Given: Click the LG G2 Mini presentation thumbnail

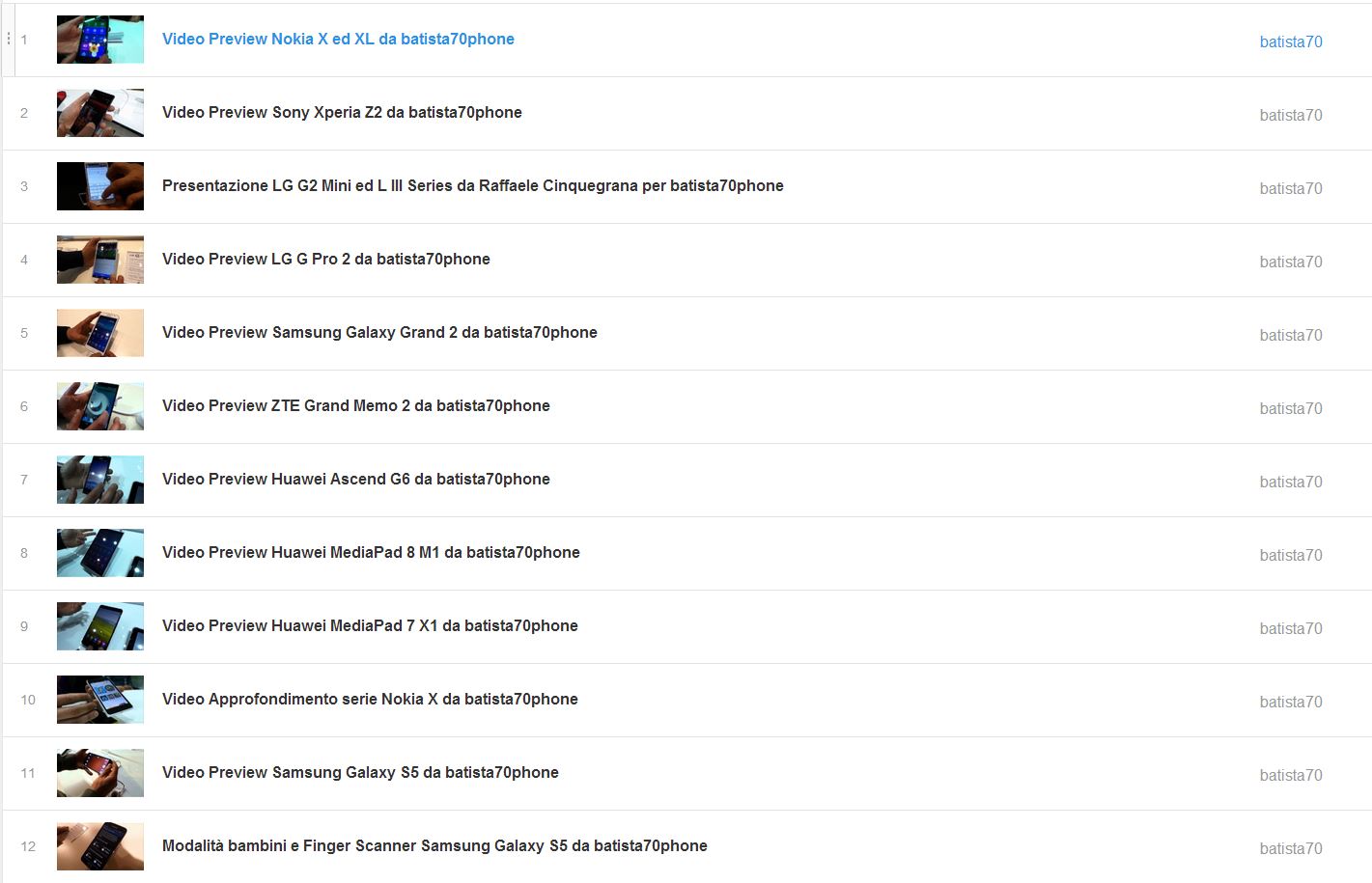Looking at the screenshot, I should pos(100,186).
